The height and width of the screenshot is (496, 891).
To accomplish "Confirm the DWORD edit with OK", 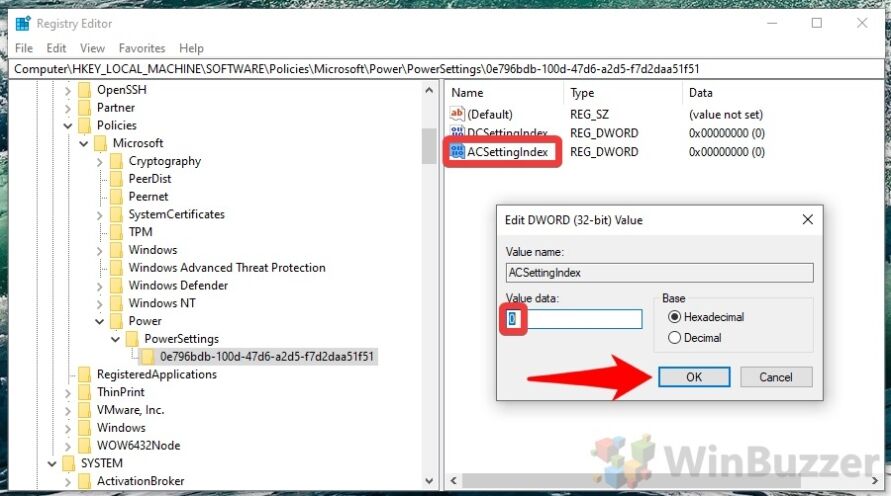I will coord(694,377).
